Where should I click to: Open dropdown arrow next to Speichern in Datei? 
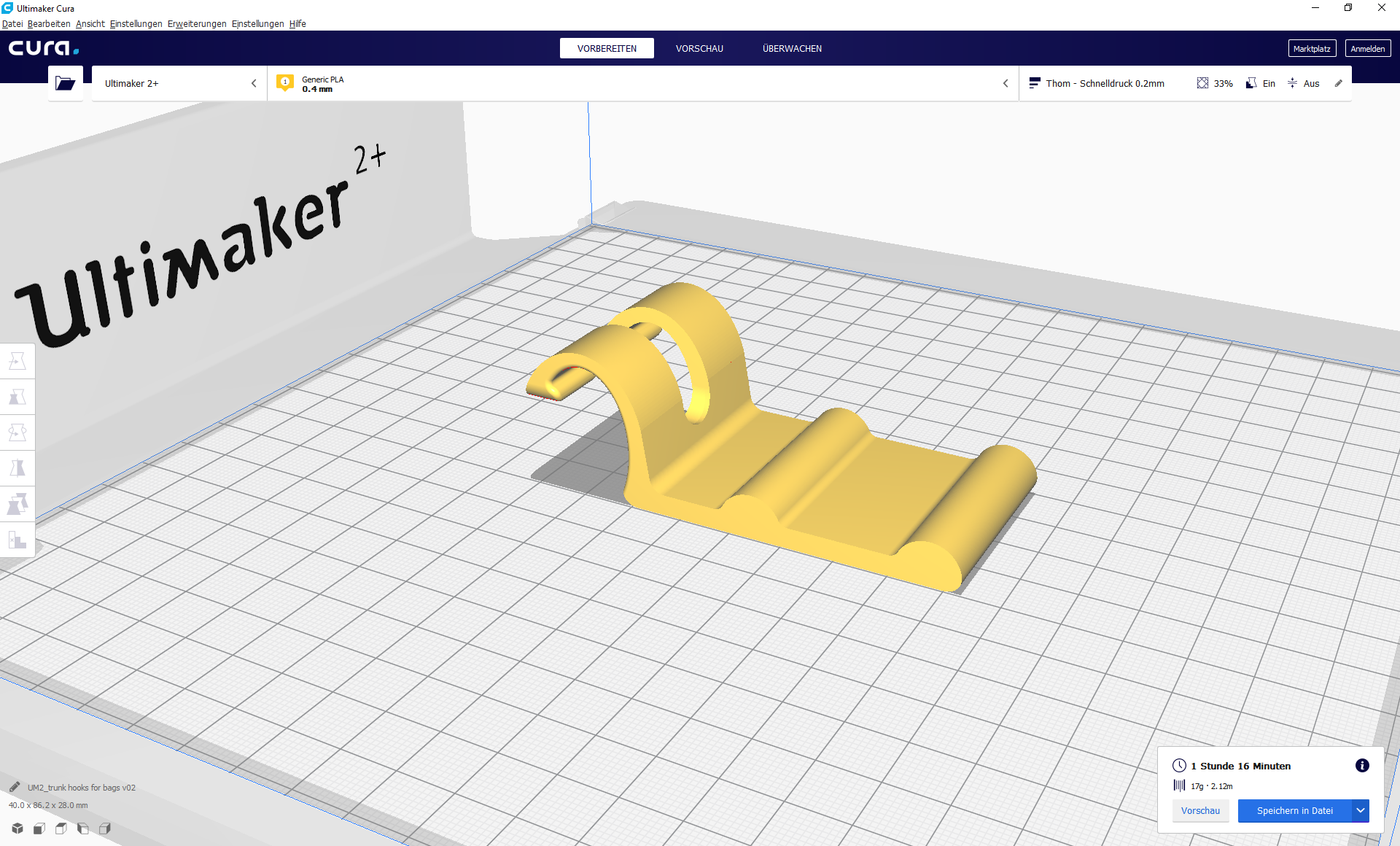pos(1361,810)
